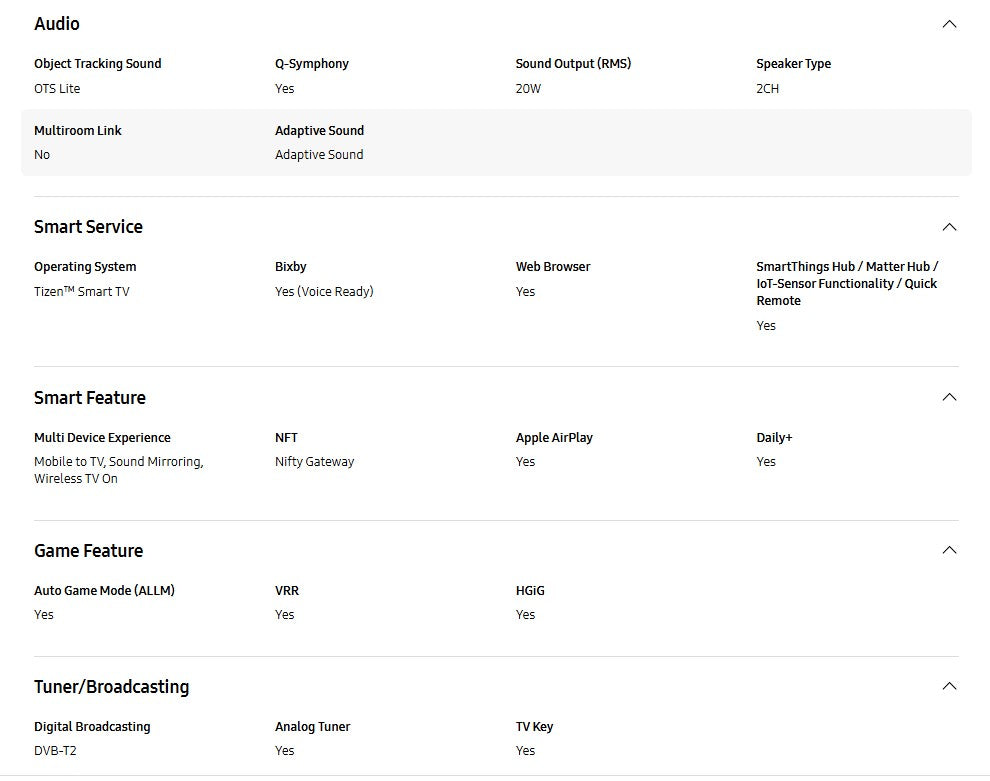Collapse Game Feature section via chevron
This screenshot has width=990, height=781.
click(x=949, y=550)
